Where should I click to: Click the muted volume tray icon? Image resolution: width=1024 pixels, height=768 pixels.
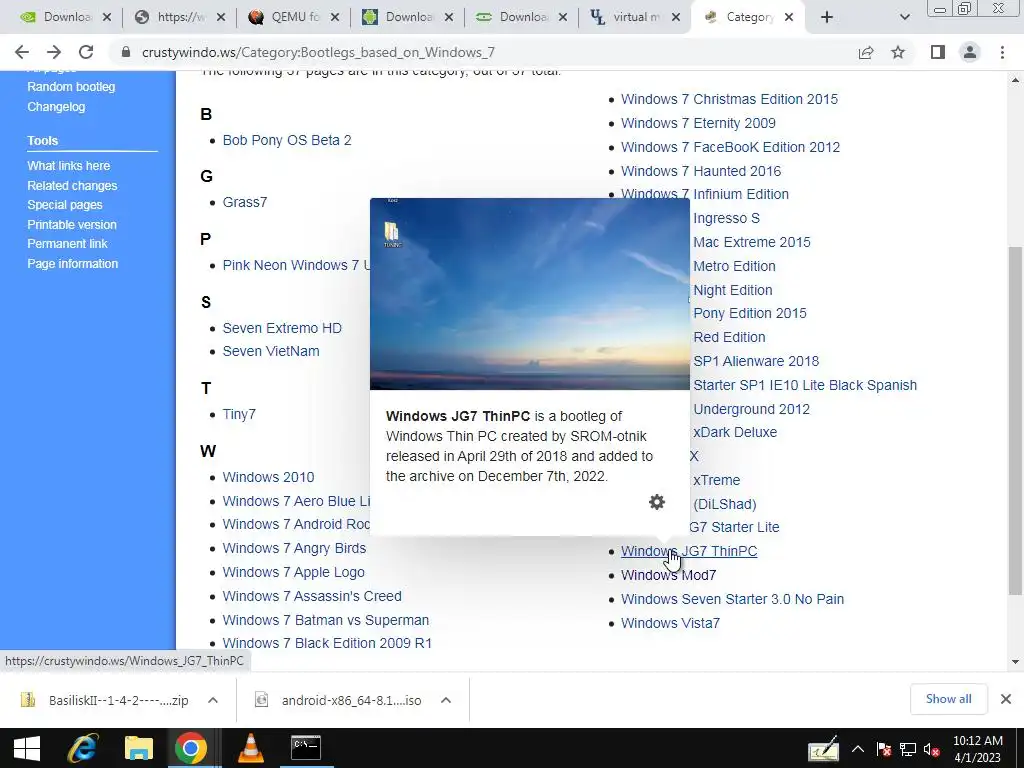931,750
